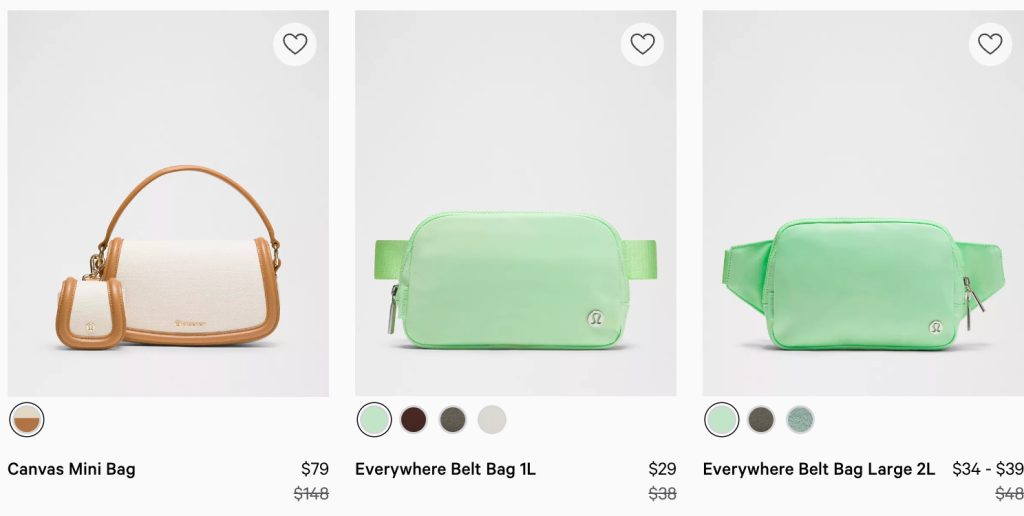This screenshot has height=516, width=1024.
Task: Select the dark grey swatch for Belt Bag 1L
Action: tap(453, 420)
